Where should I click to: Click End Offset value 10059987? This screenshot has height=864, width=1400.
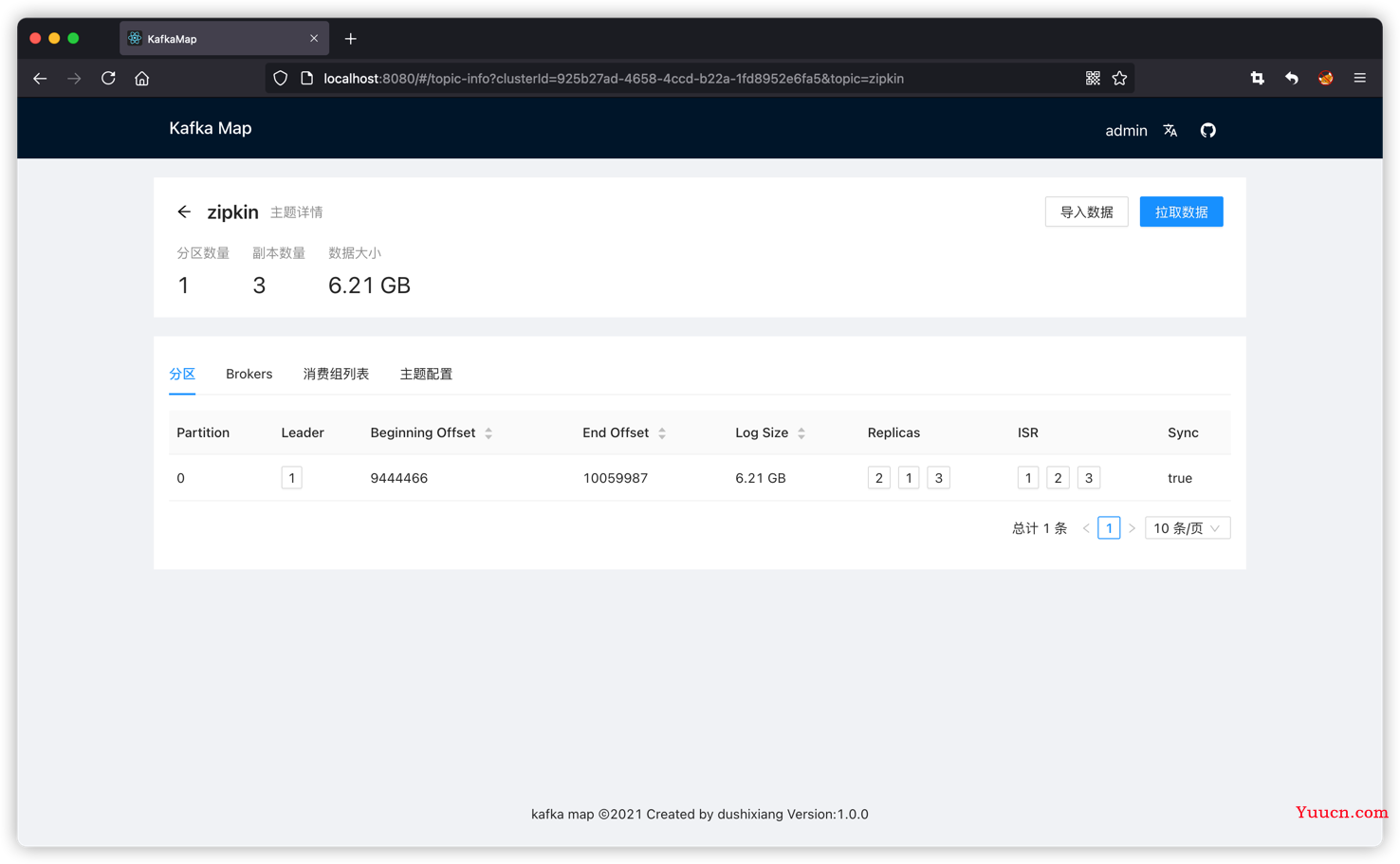pyautogui.click(x=616, y=478)
